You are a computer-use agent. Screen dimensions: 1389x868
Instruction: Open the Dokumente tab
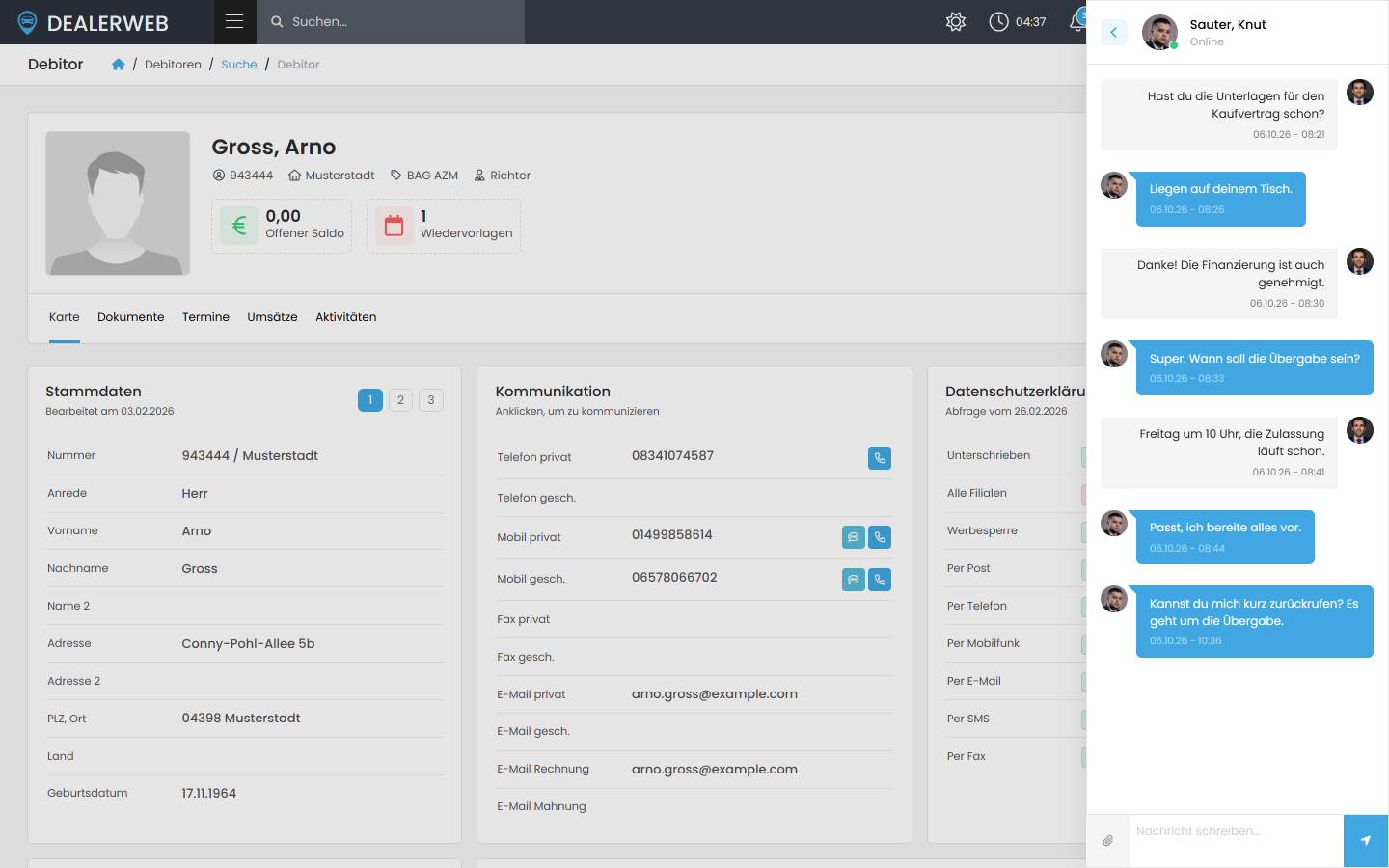click(131, 317)
